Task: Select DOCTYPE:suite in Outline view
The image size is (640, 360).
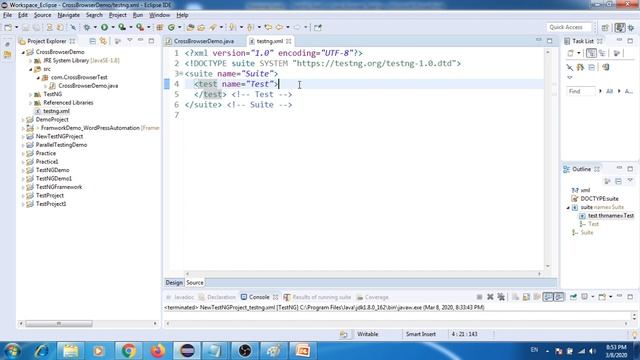Action: tap(599, 199)
